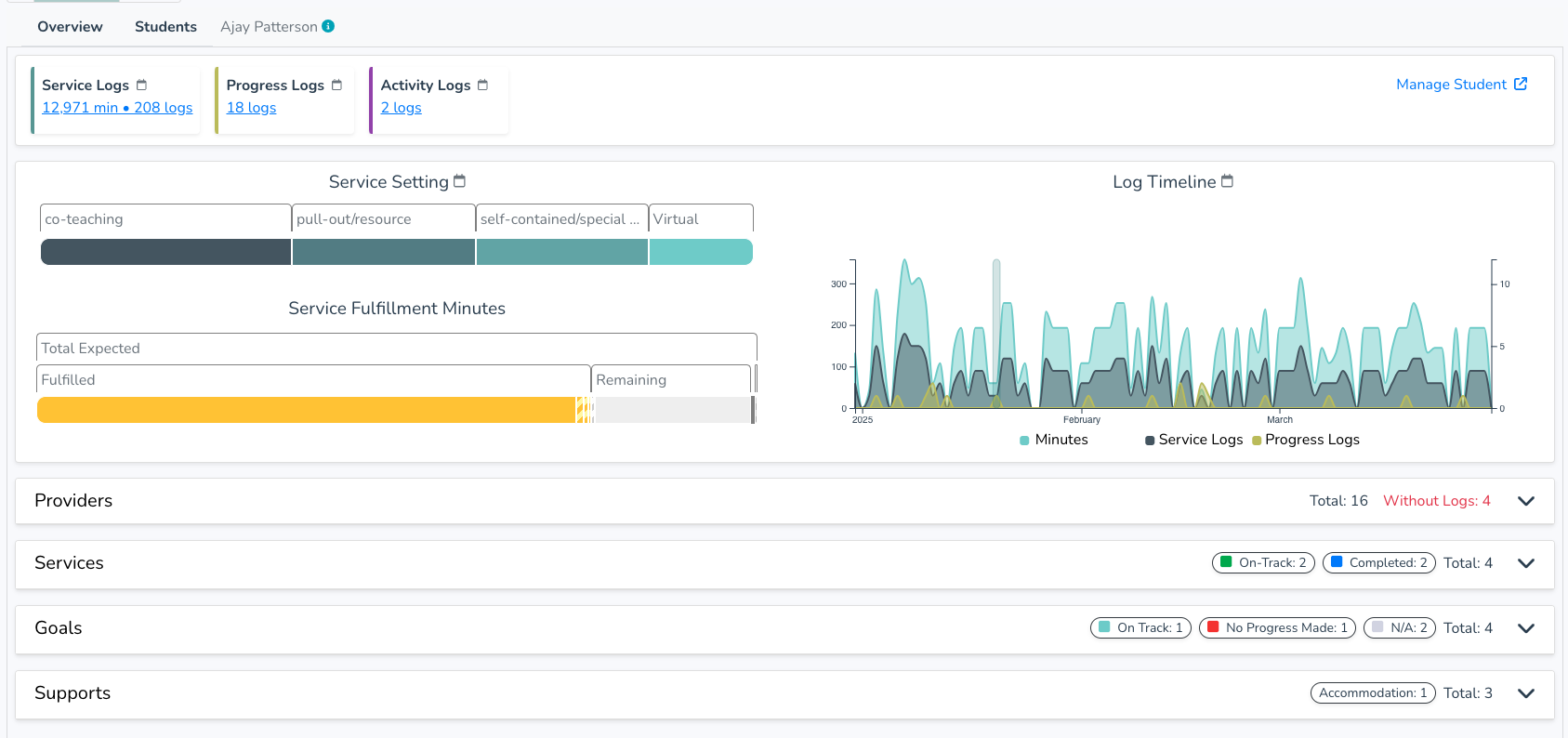
Task: Click the calendar icon beside Log Timeline
Action: [x=1227, y=181]
